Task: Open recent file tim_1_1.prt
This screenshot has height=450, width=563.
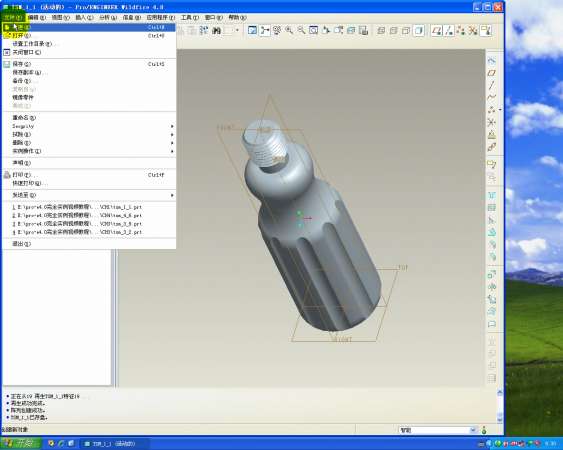Action: click(x=89, y=207)
